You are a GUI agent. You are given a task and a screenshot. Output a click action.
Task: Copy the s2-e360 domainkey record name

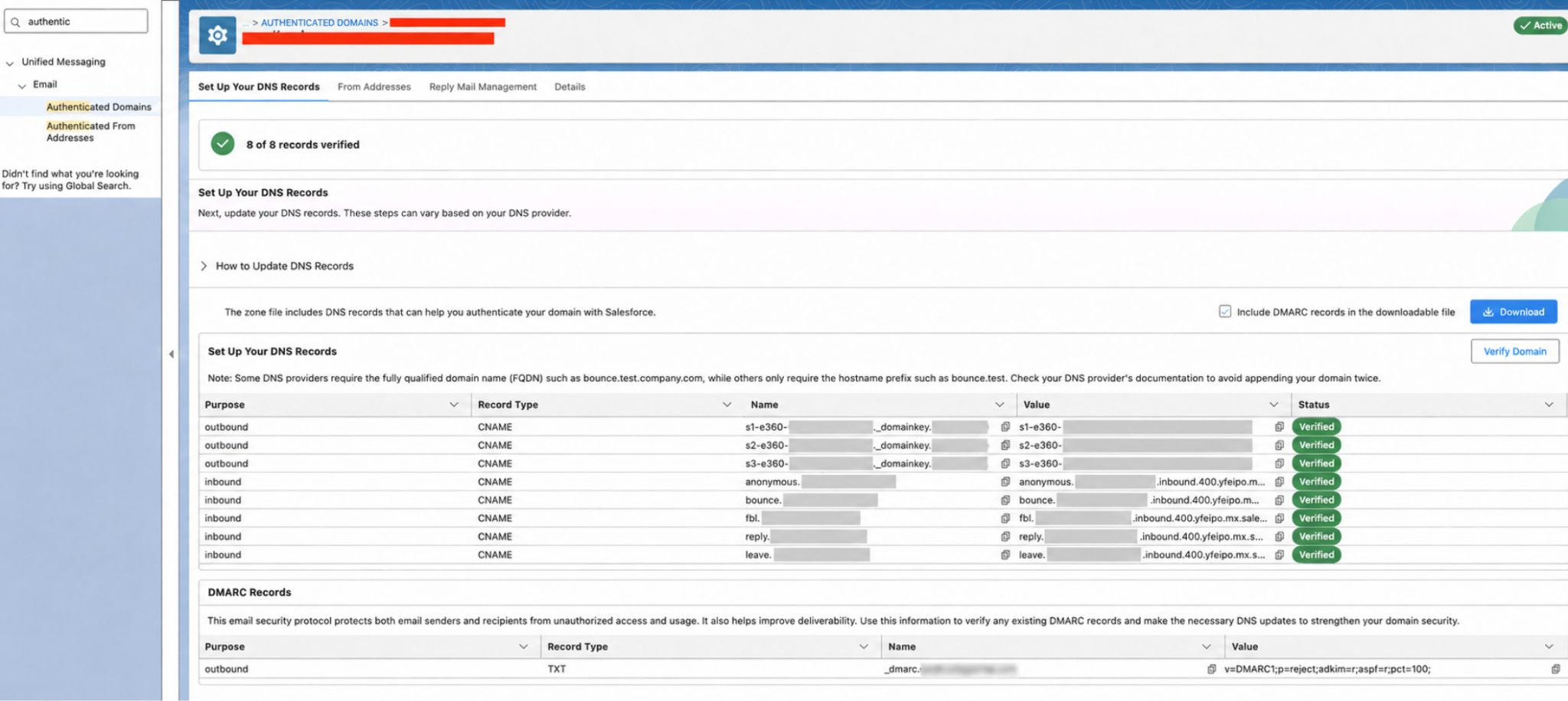pos(1005,445)
